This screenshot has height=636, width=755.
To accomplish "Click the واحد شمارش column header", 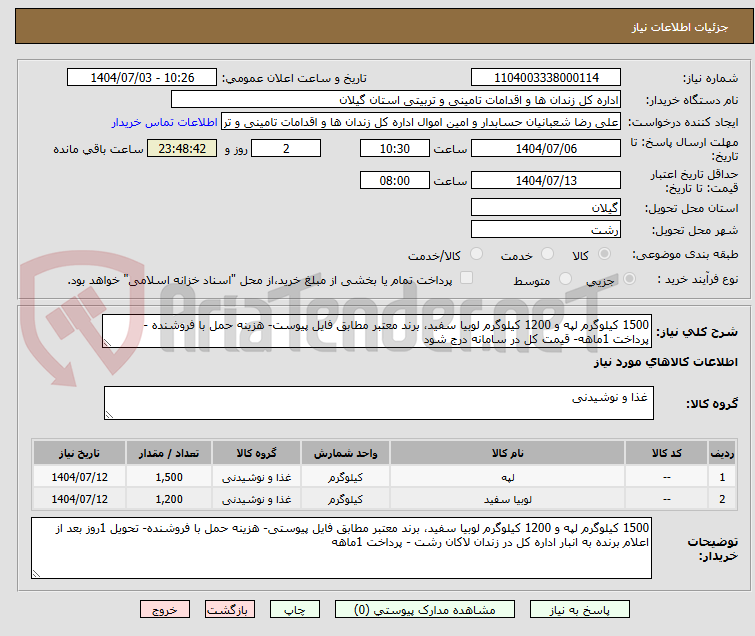I will [x=345, y=453].
